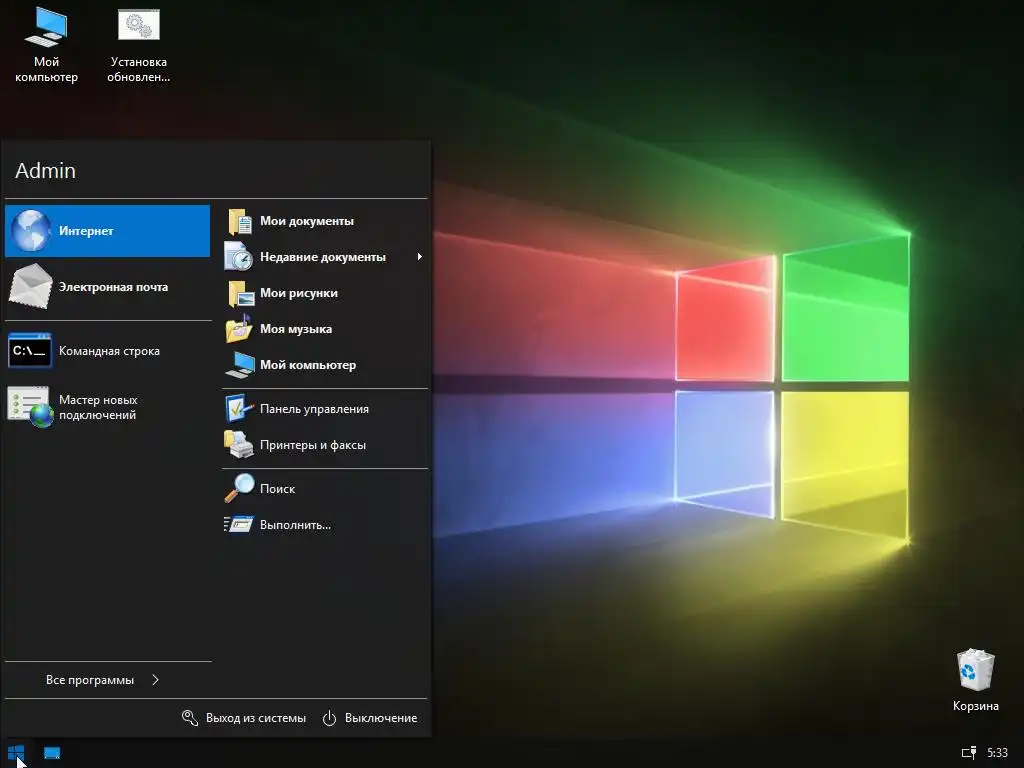Click the Электронная почта envelope icon
Viewport: 1024px width, 768px height.
coord(30,286)
